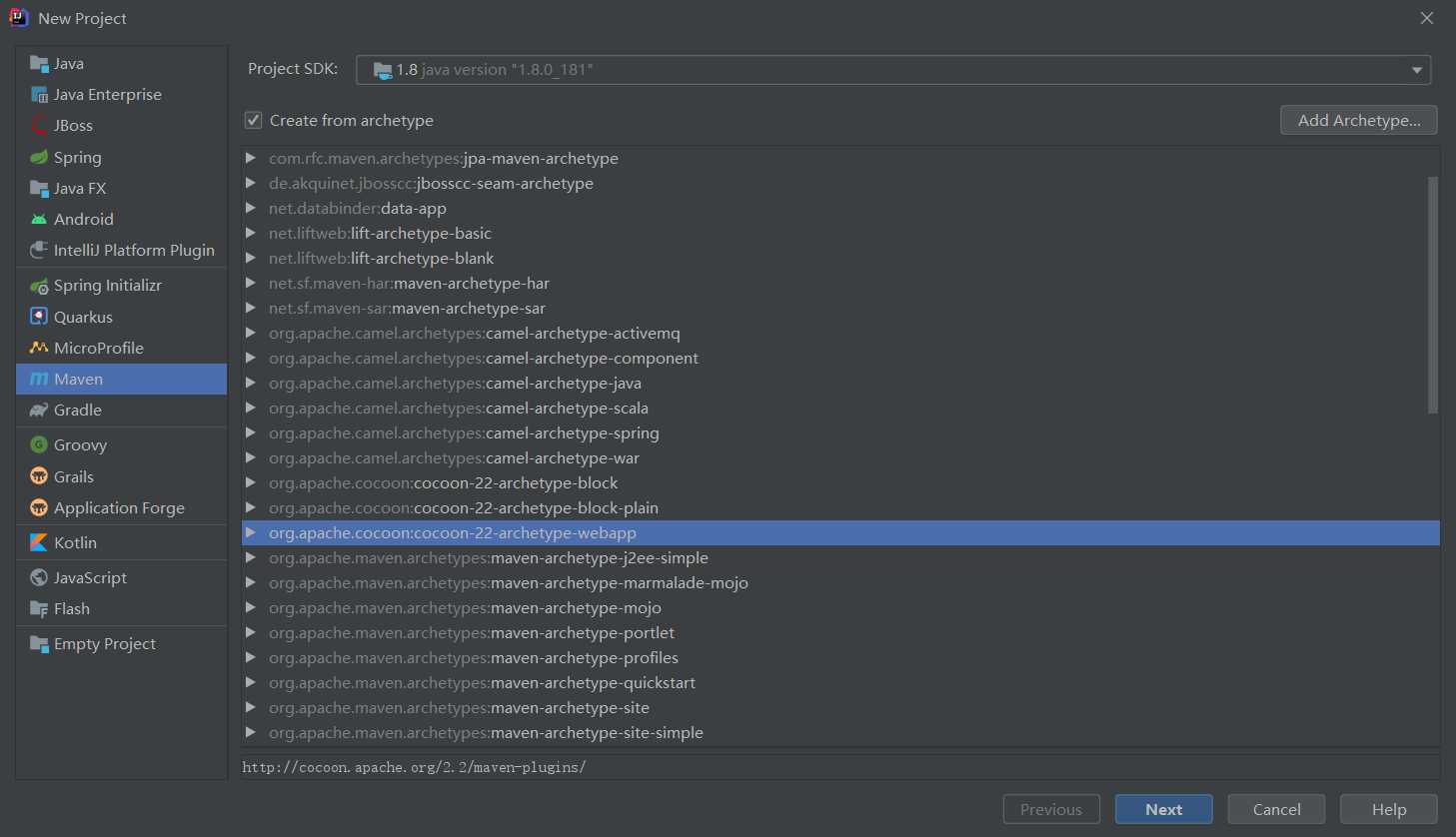This screenshot has width=1456, height=837.
Task: Click the Add Archetype button
Action: (1359, 120)
